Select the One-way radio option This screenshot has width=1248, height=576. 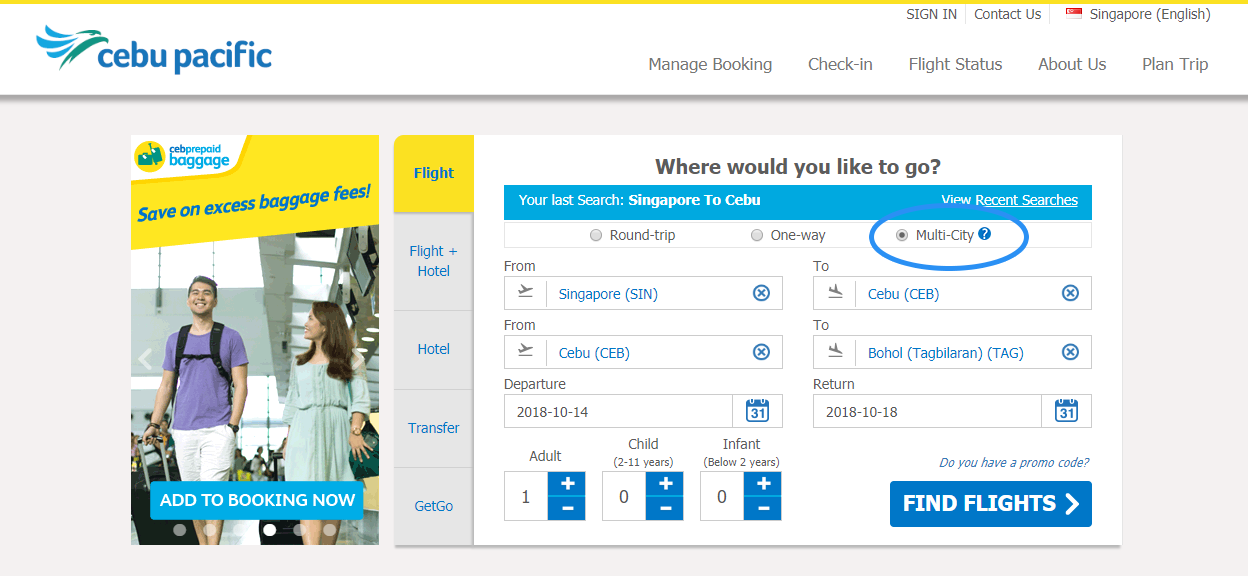pyautogui.click(x=757, y=235)
